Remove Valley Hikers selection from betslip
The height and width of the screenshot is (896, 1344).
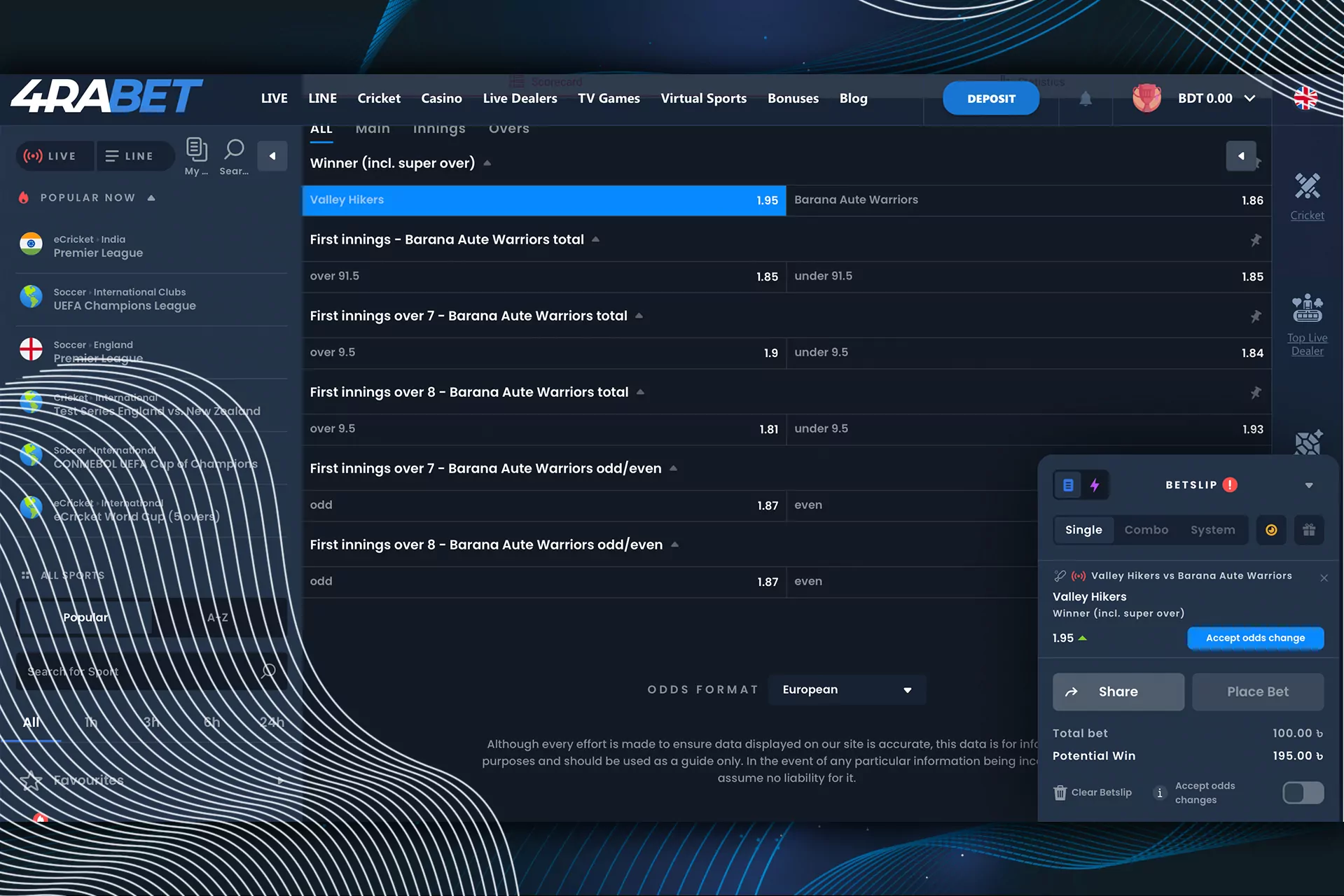coord(1324,577)
